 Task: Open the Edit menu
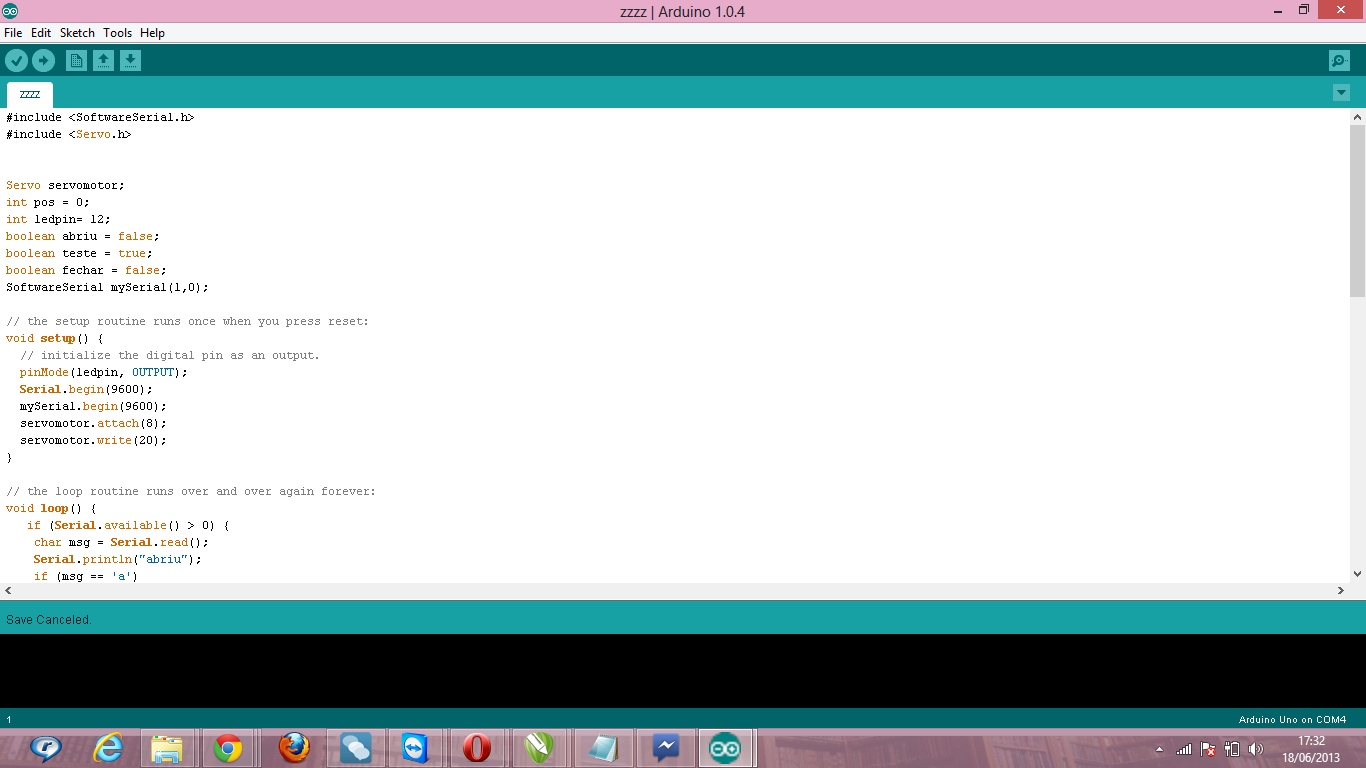[x=41, y=33]
